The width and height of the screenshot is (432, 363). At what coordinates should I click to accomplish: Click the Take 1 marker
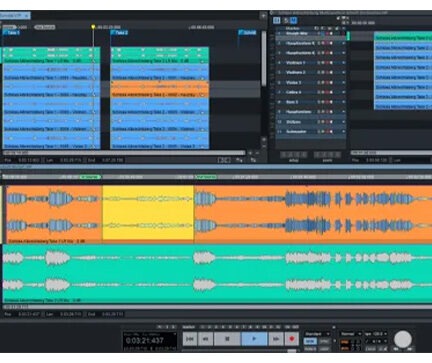[11, 33]
